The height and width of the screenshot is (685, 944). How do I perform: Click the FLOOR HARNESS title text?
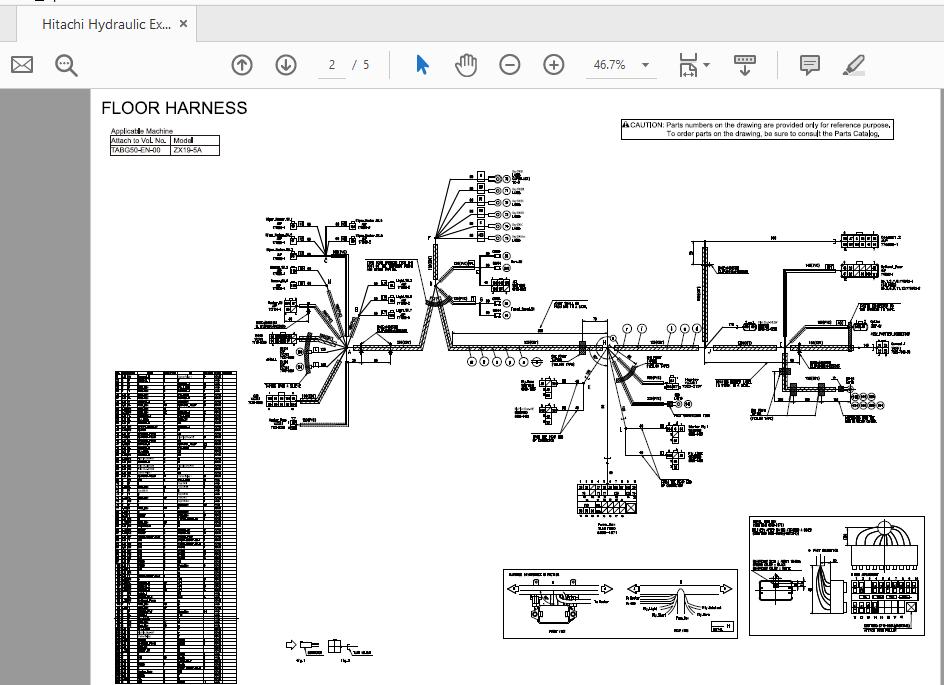pyautogui.click(x=174, y=108)
